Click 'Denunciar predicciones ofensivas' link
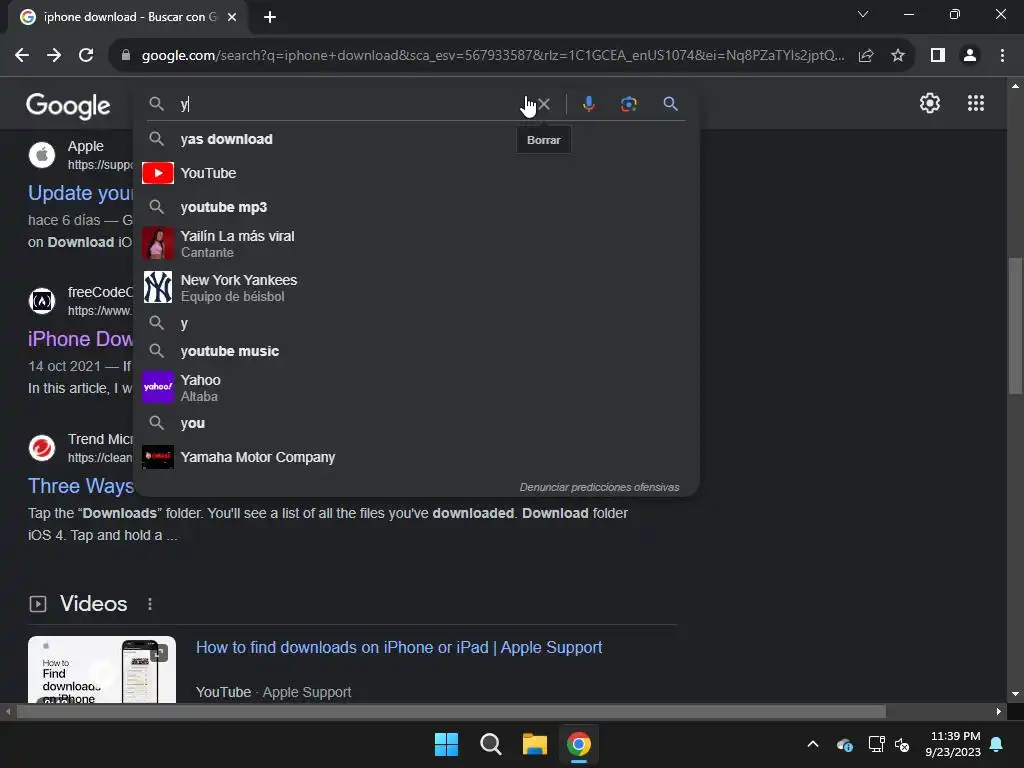Screen dimensions: 1024x768 tap(599, 487)
